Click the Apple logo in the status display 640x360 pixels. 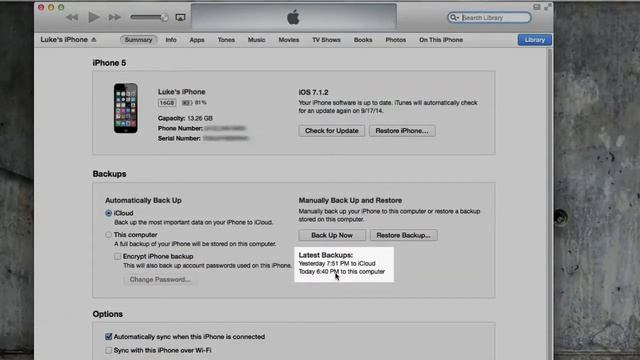293,18
